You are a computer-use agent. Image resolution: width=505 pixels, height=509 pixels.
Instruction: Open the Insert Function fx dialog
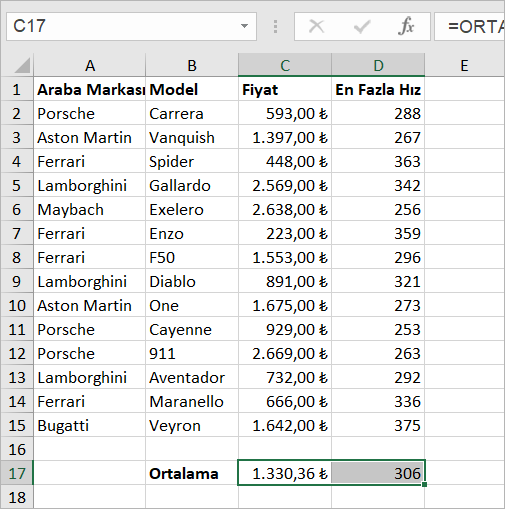pos(406,26)
